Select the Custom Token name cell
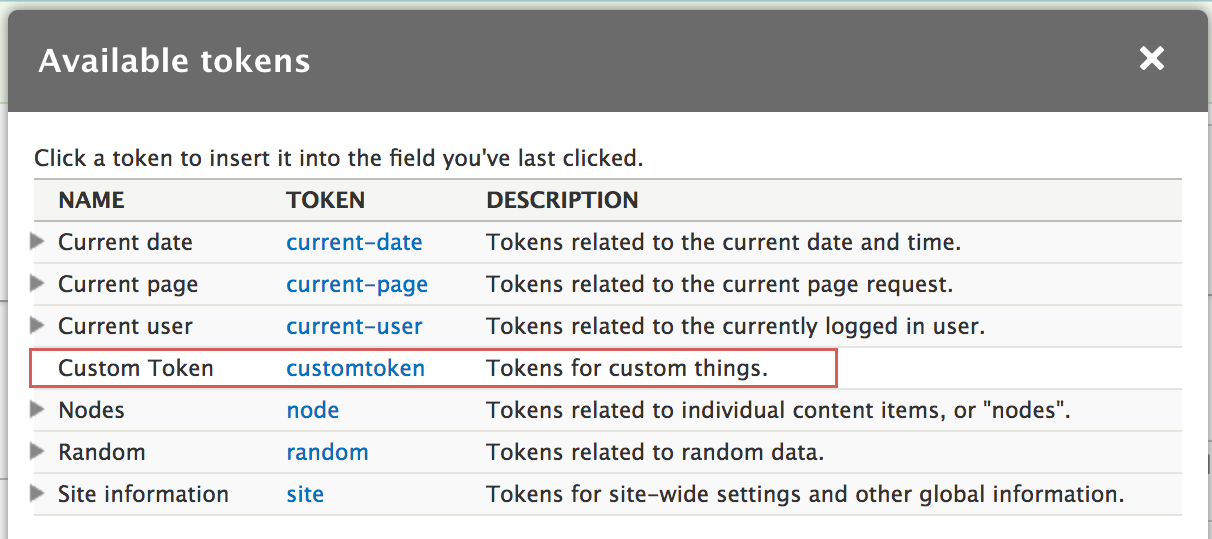This screenshot has height=539, width=1212. tap(136, 368)
